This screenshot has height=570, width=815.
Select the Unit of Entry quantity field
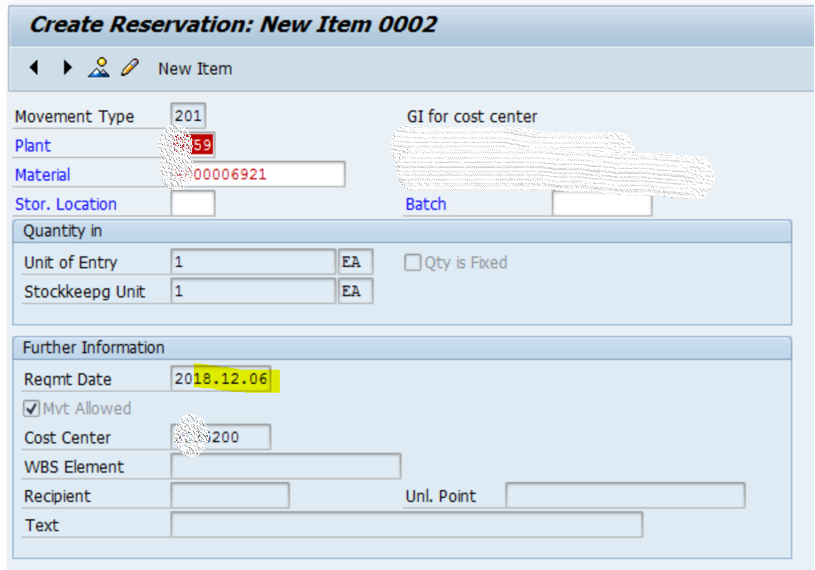click(x=253, y=262)
